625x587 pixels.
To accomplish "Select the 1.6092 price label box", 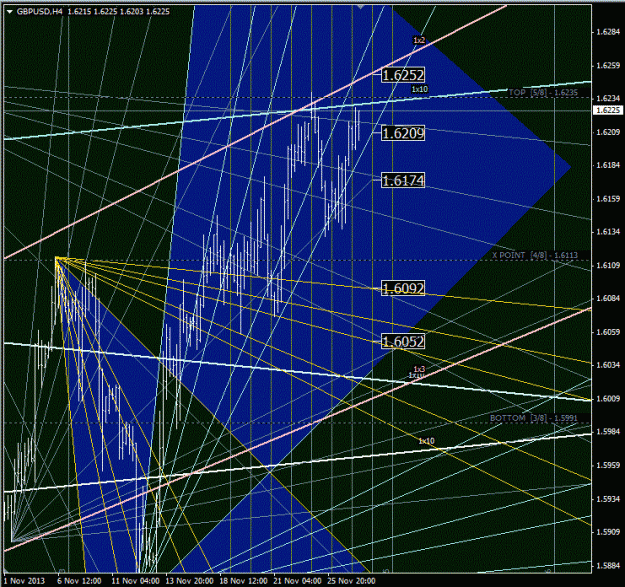I will click(x=403, y=288).
